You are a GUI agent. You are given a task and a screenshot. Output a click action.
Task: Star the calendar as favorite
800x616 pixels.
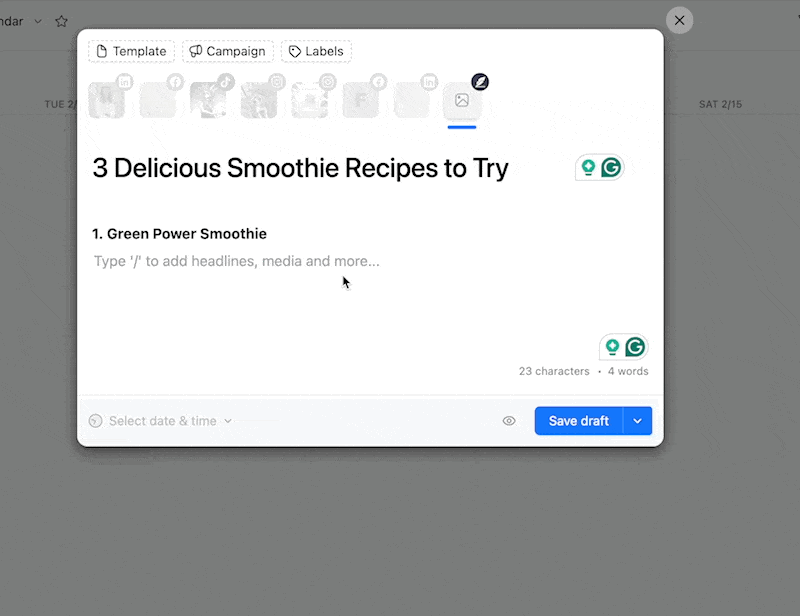(61, 21)
